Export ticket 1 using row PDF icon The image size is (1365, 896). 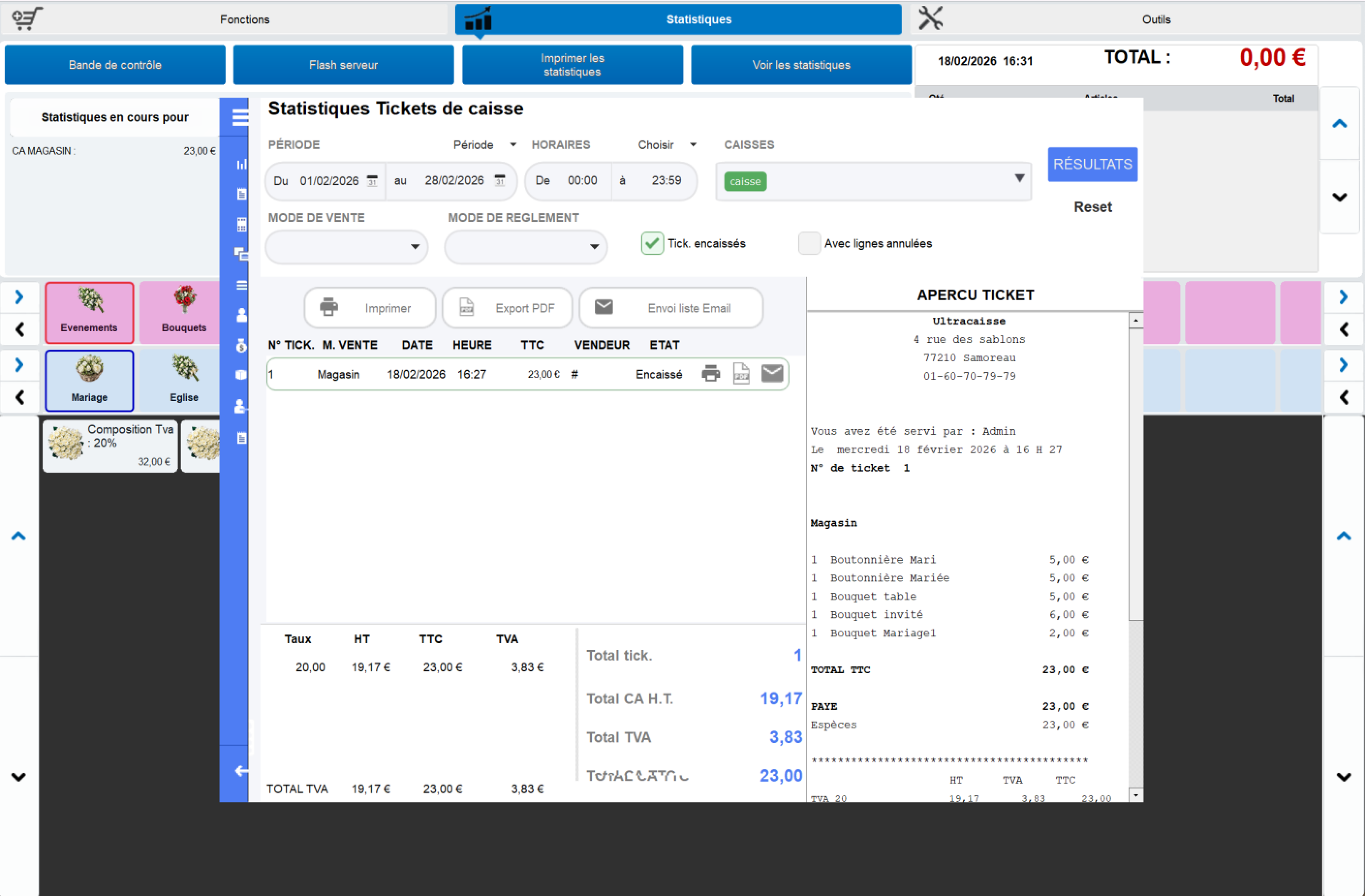(x=741, y=374)
